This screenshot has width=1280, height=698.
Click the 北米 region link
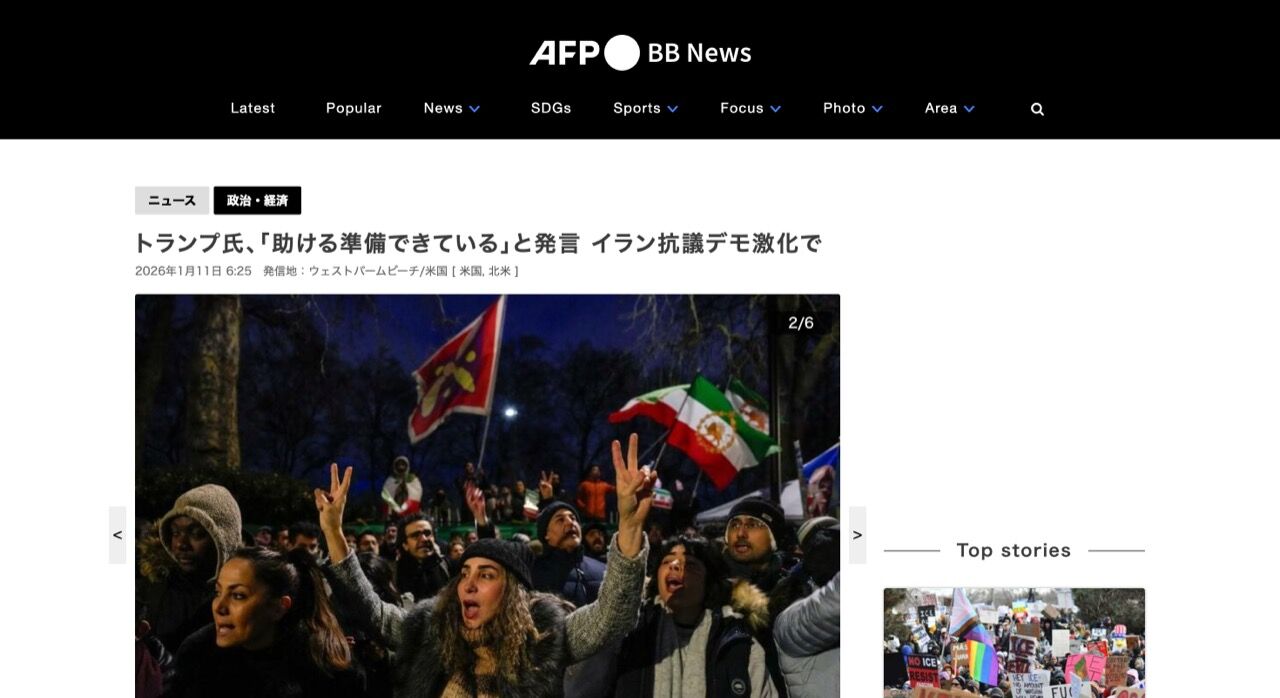pos(499,271)
